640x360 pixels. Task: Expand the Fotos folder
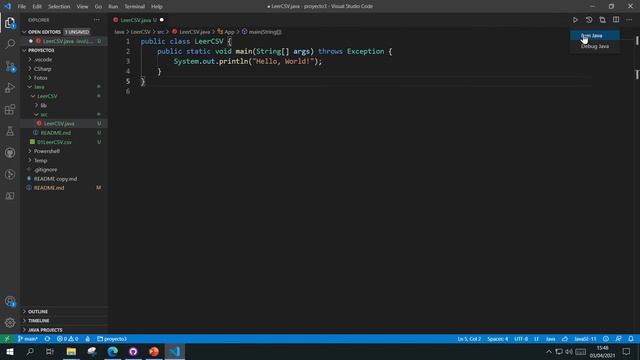pos(40,78)
